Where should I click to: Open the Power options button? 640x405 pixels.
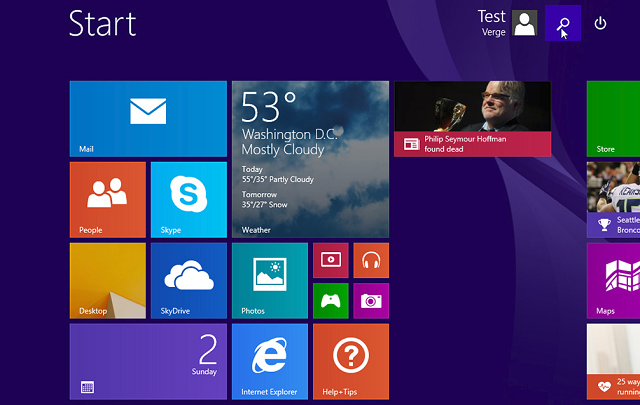point(600,23)
